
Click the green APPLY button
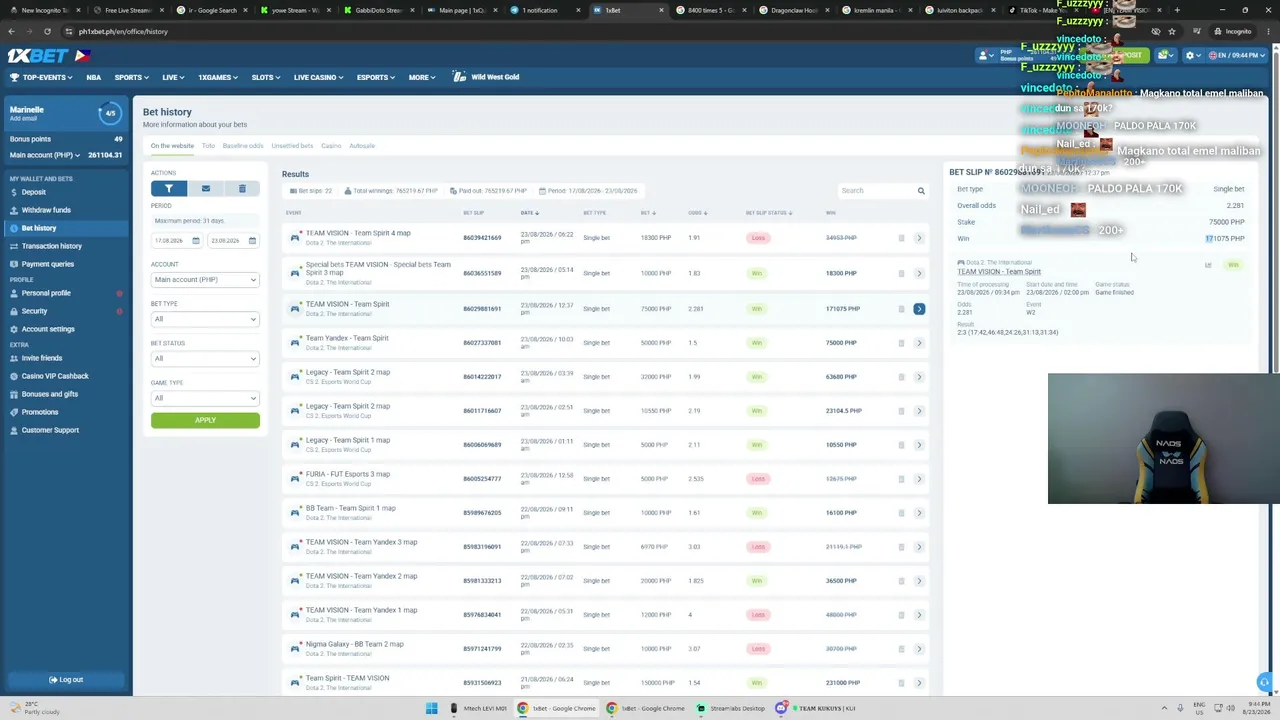click(x=205, y=420)
